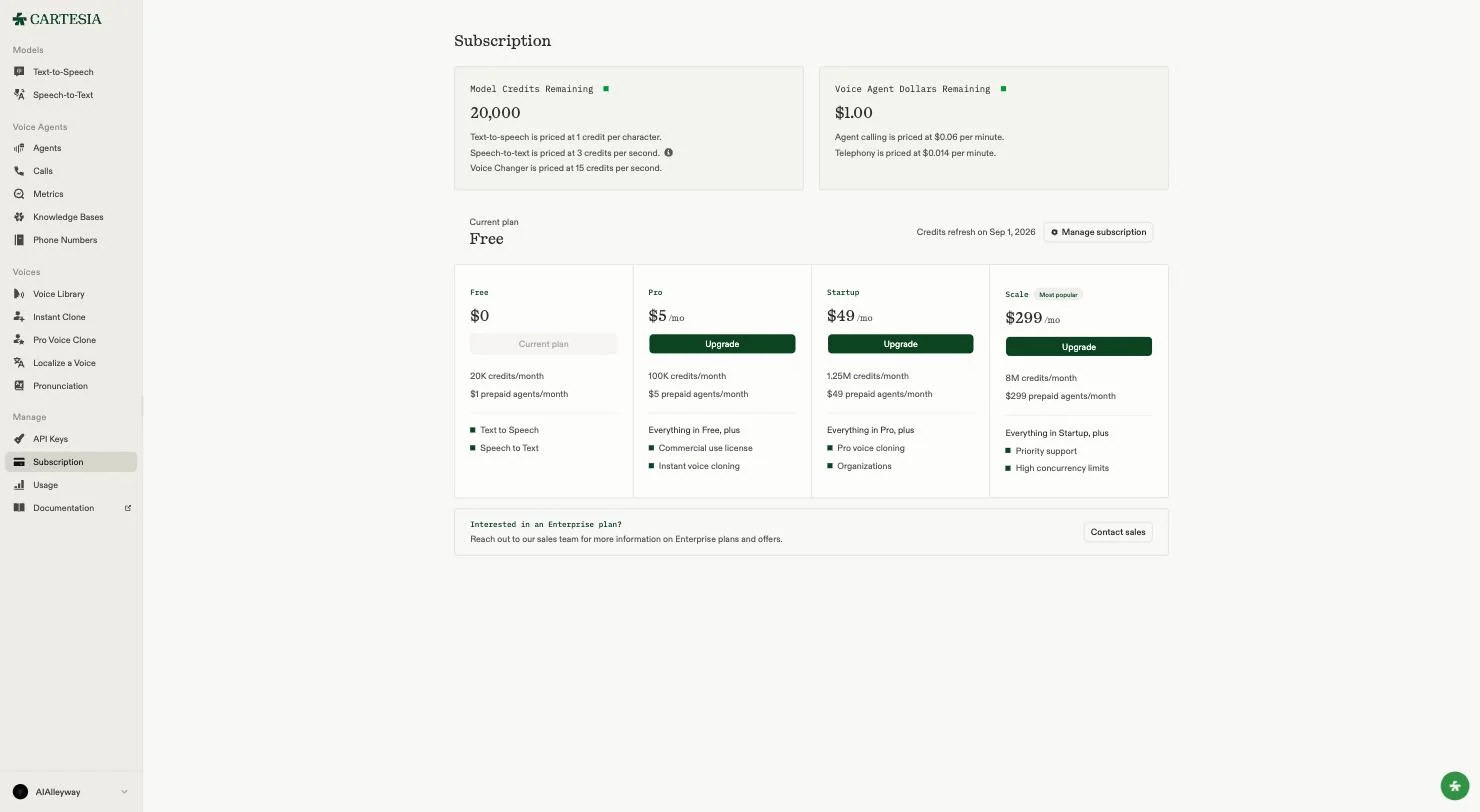
Task: Click 'Interested in an Enterprise plan?' text
Action: pos(546,524)
